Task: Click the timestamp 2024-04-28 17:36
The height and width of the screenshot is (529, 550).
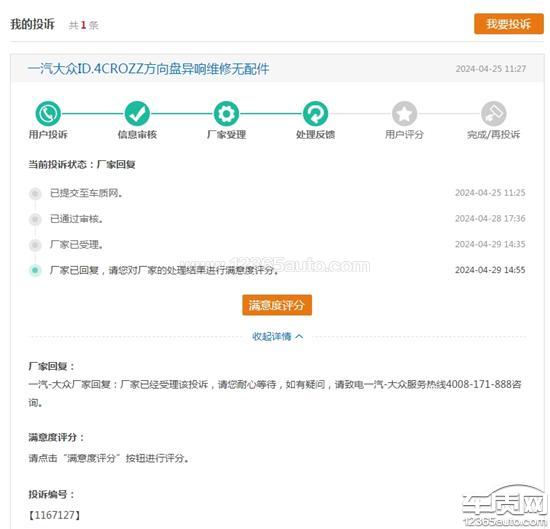Action: [x=490, y=219]
